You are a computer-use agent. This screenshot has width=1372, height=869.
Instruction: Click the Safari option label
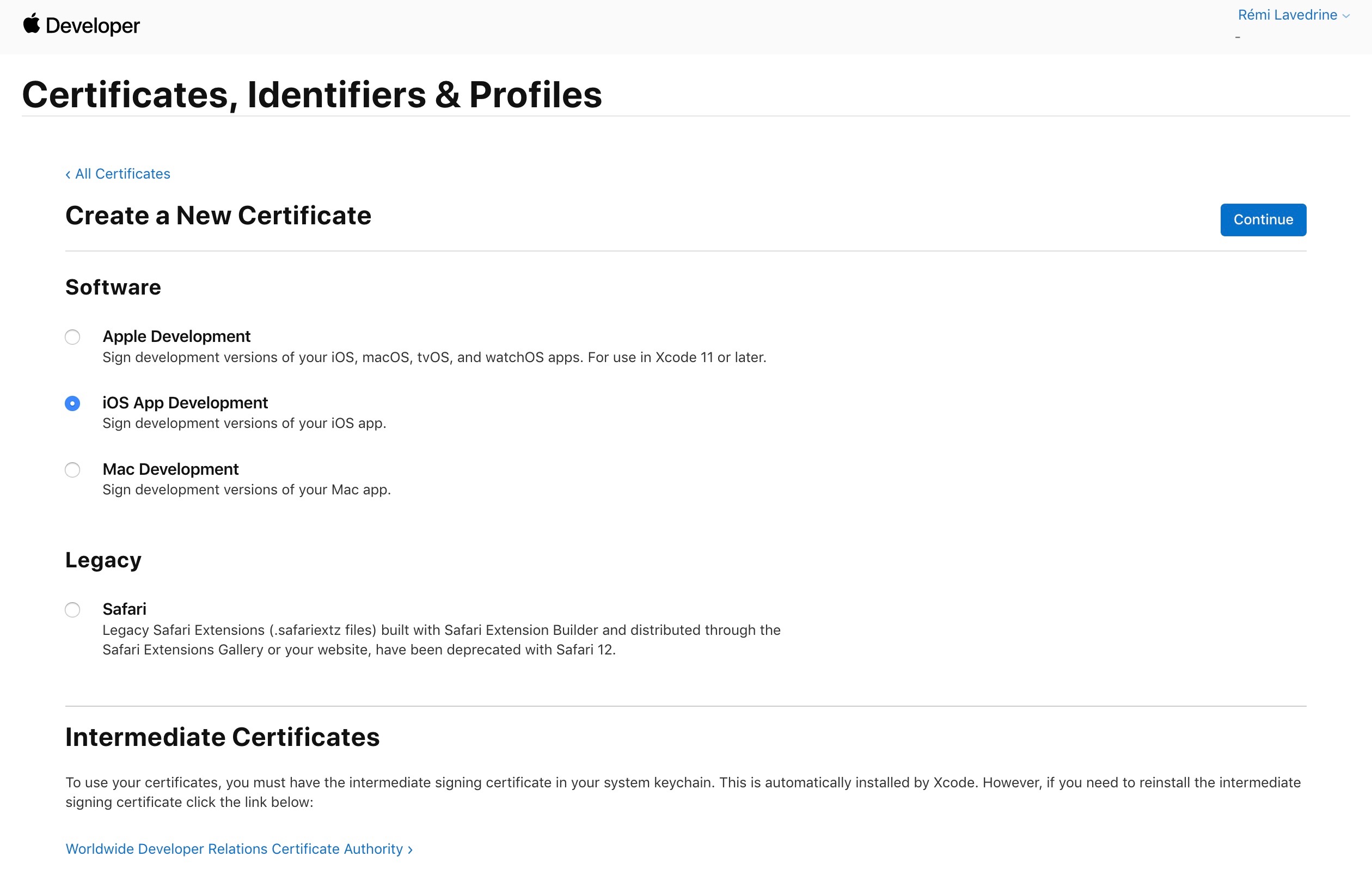point(124,609)
